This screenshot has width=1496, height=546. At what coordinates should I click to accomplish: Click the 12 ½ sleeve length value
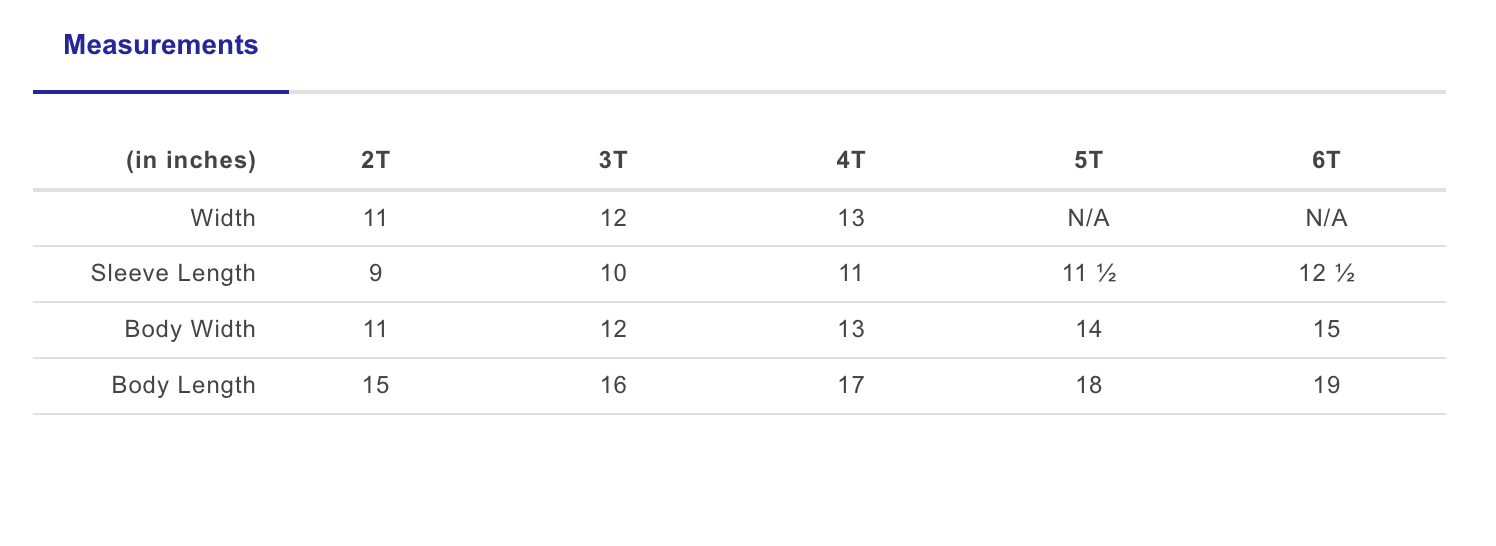1327,274
